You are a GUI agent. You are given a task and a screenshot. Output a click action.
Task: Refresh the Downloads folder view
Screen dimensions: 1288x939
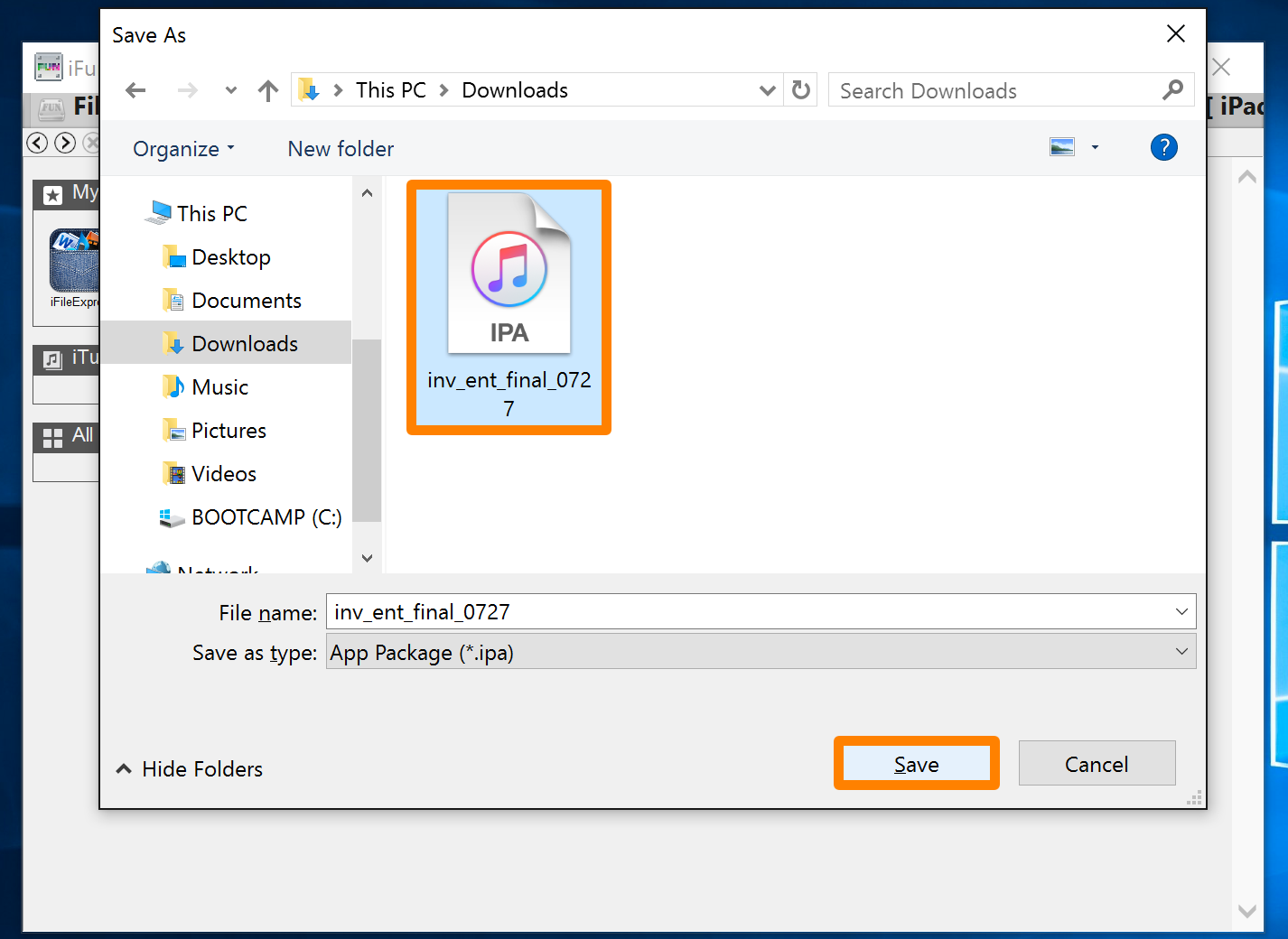(800, 90)
